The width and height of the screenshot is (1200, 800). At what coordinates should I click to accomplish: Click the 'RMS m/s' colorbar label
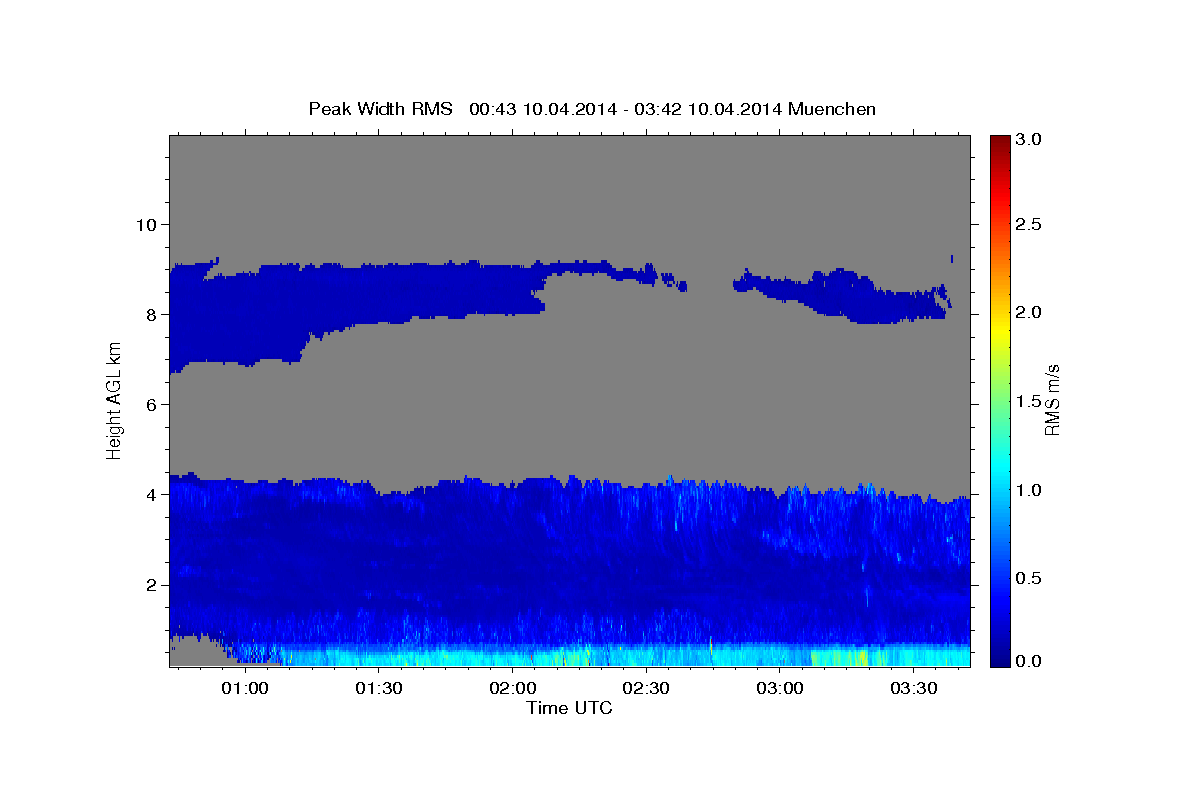(x=1052, y=401)
